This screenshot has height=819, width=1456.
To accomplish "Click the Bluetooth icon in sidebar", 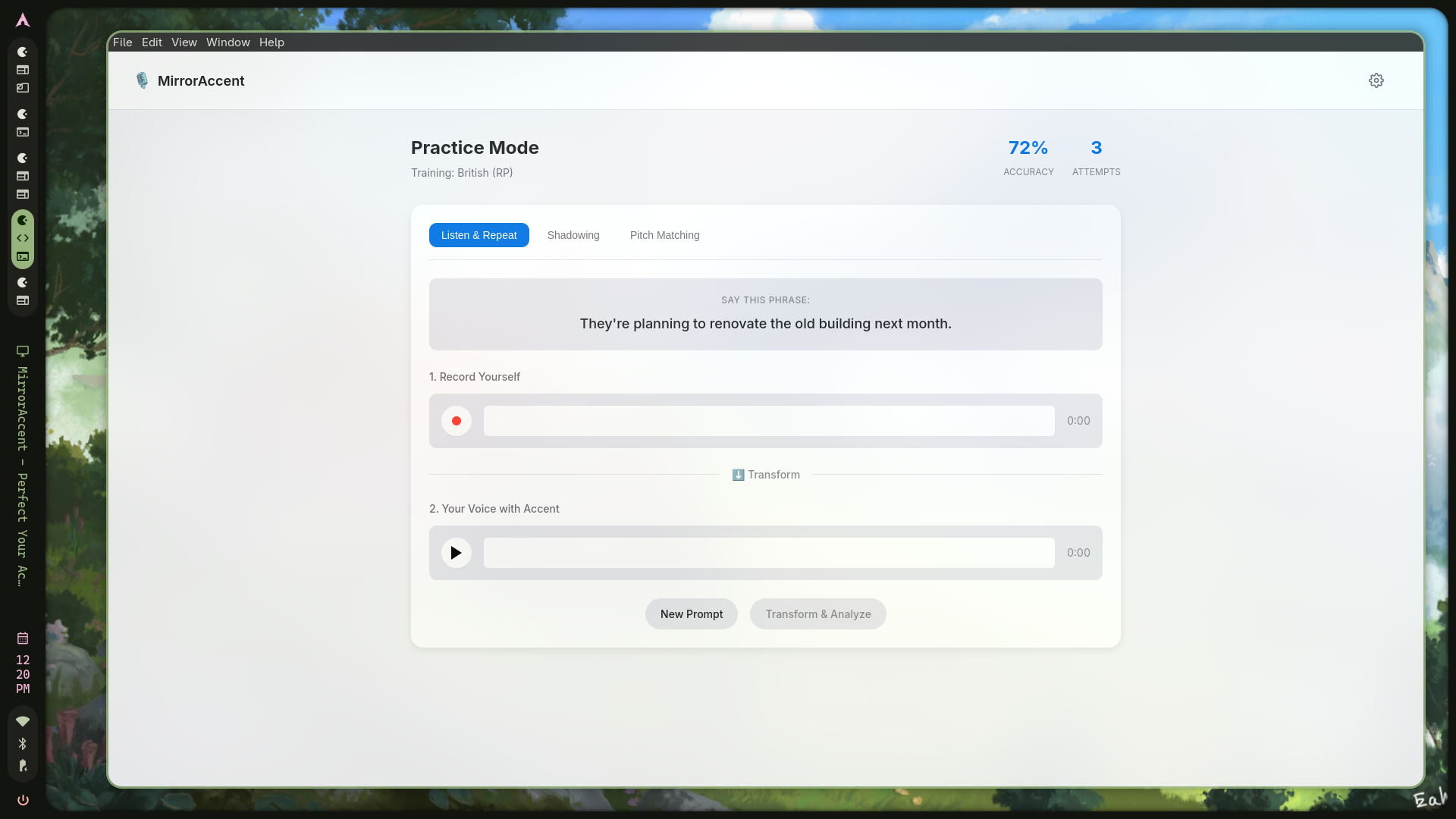I will coord(23,744).
